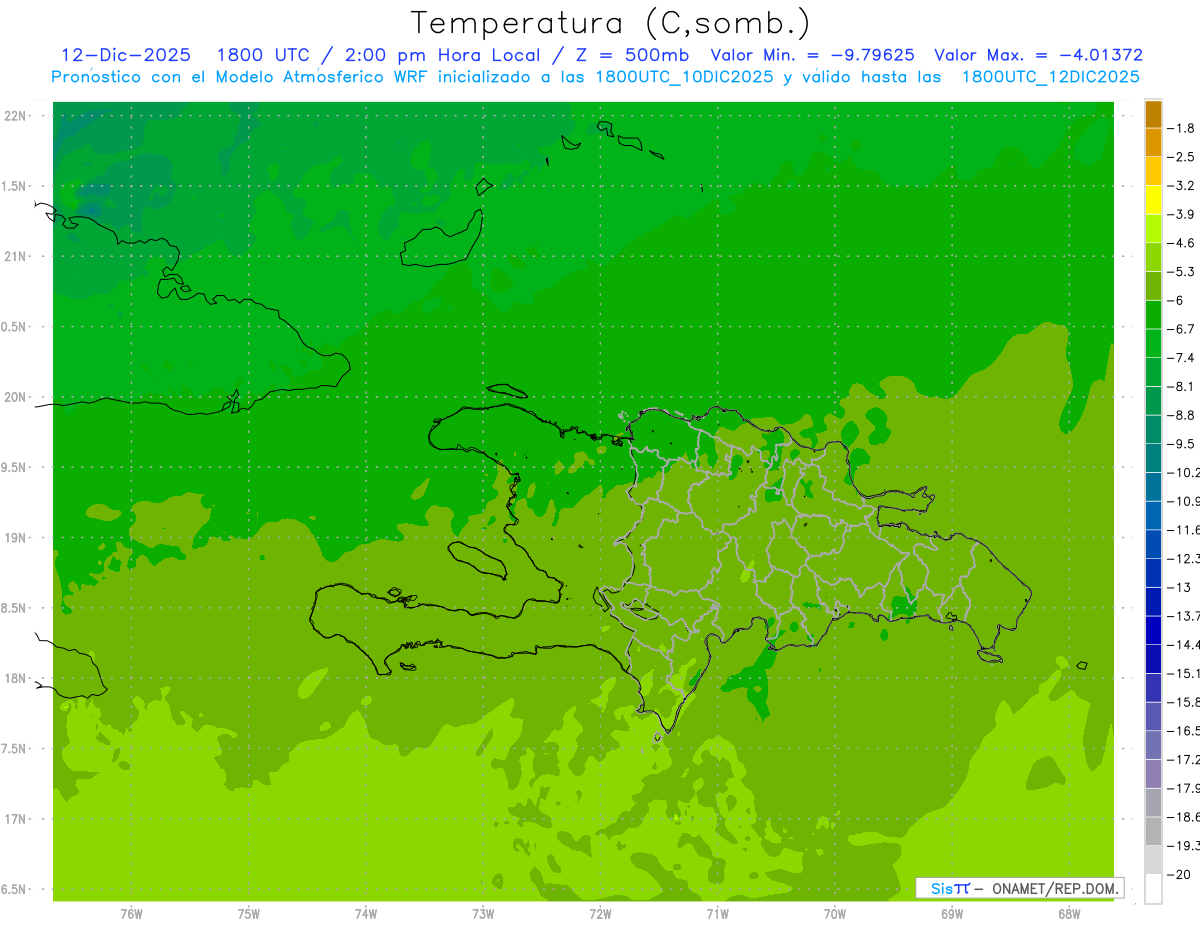
Task: Click '1800UTC_12DIC2025' valid-until time text
Action: pos(1050,77)
